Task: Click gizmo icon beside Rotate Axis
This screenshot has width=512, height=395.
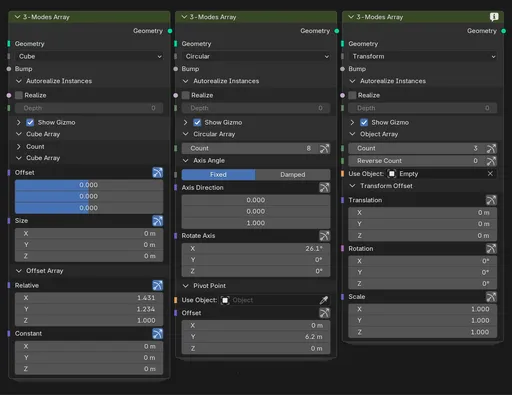Action: tap(324, 236)
